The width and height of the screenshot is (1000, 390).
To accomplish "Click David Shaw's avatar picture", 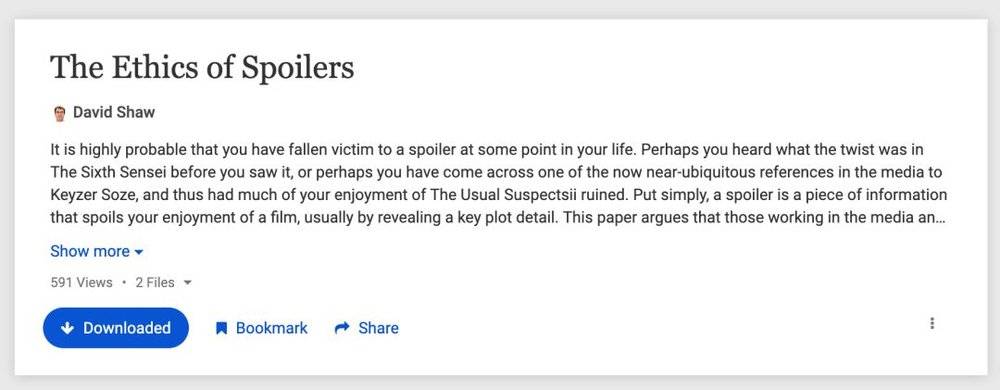I will [x=59, y=113].
